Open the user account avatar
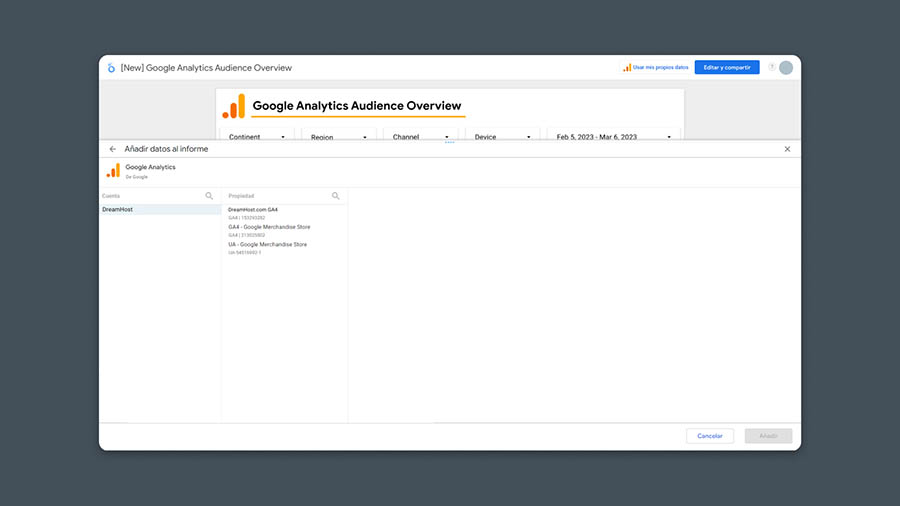This screenshot has height=506, width=900. [786, 67]
